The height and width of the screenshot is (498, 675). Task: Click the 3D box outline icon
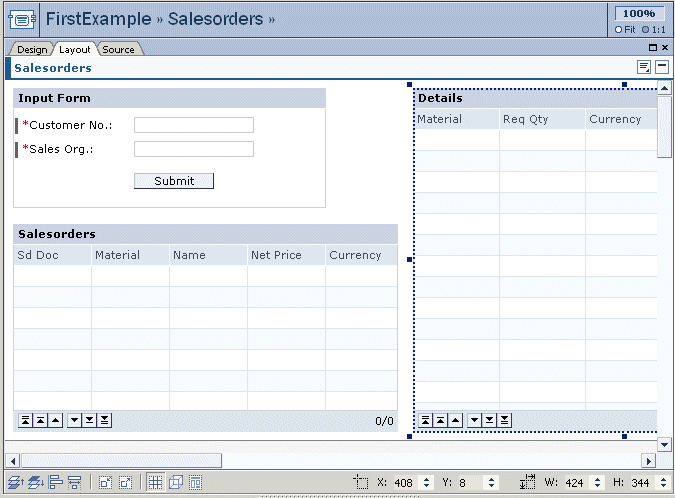coord(176,483)
